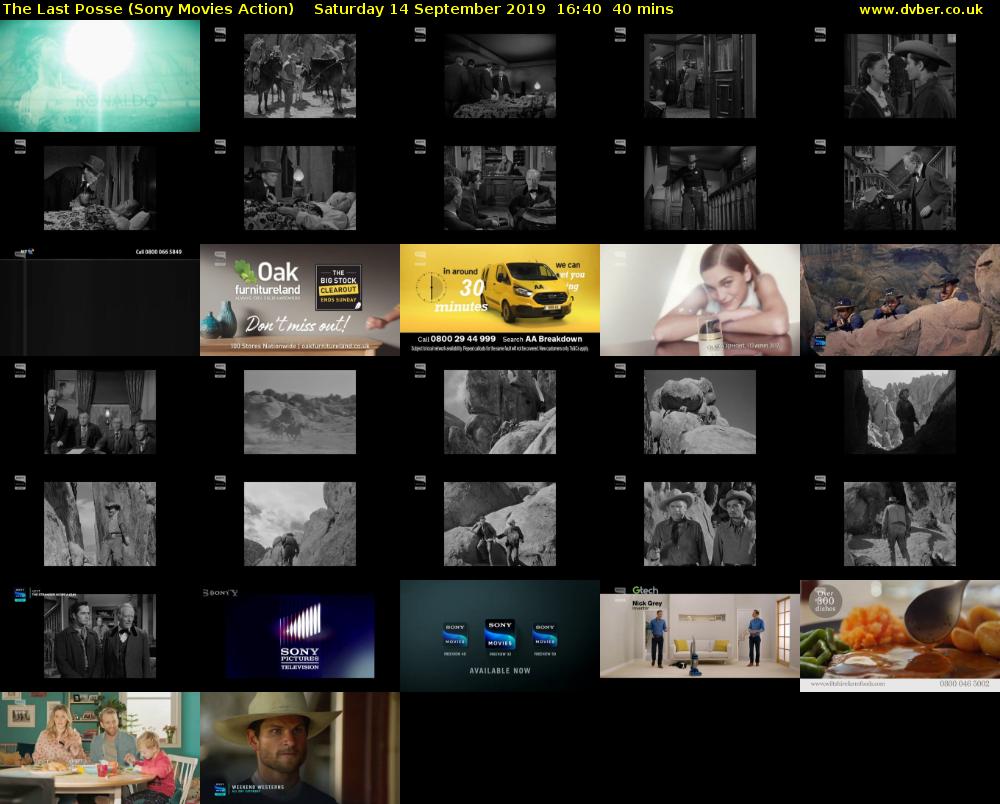Select the date Saturday 14 September 2019

(430, 10)
